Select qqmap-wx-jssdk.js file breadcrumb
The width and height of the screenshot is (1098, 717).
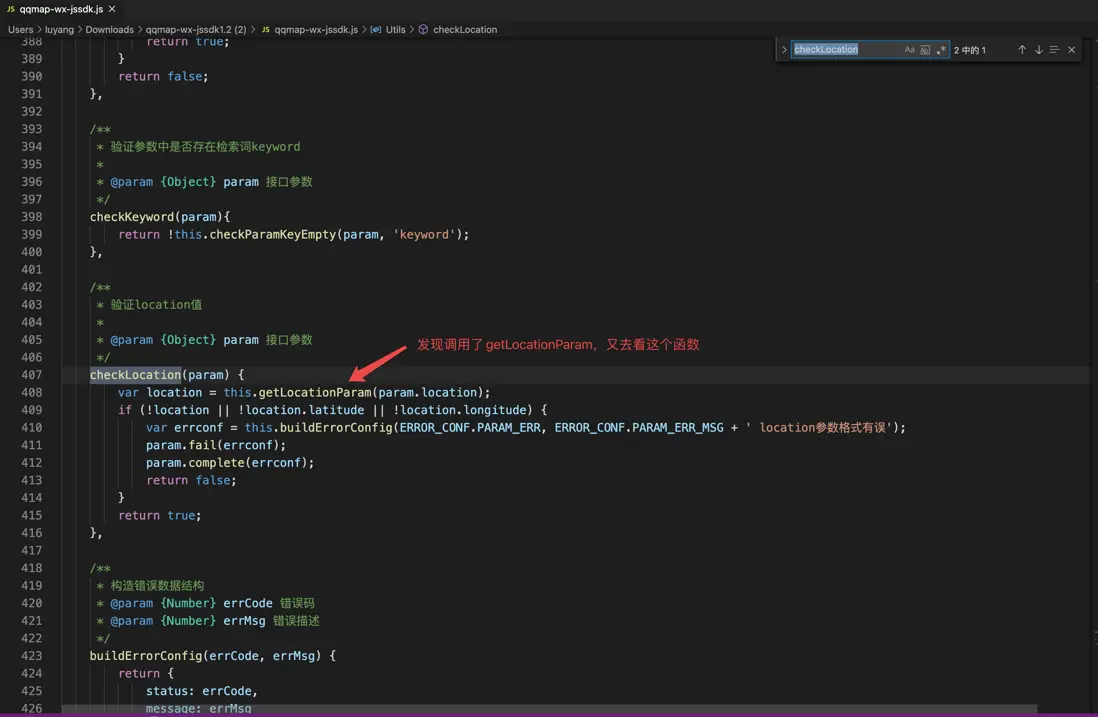click(x=315, y=30)
